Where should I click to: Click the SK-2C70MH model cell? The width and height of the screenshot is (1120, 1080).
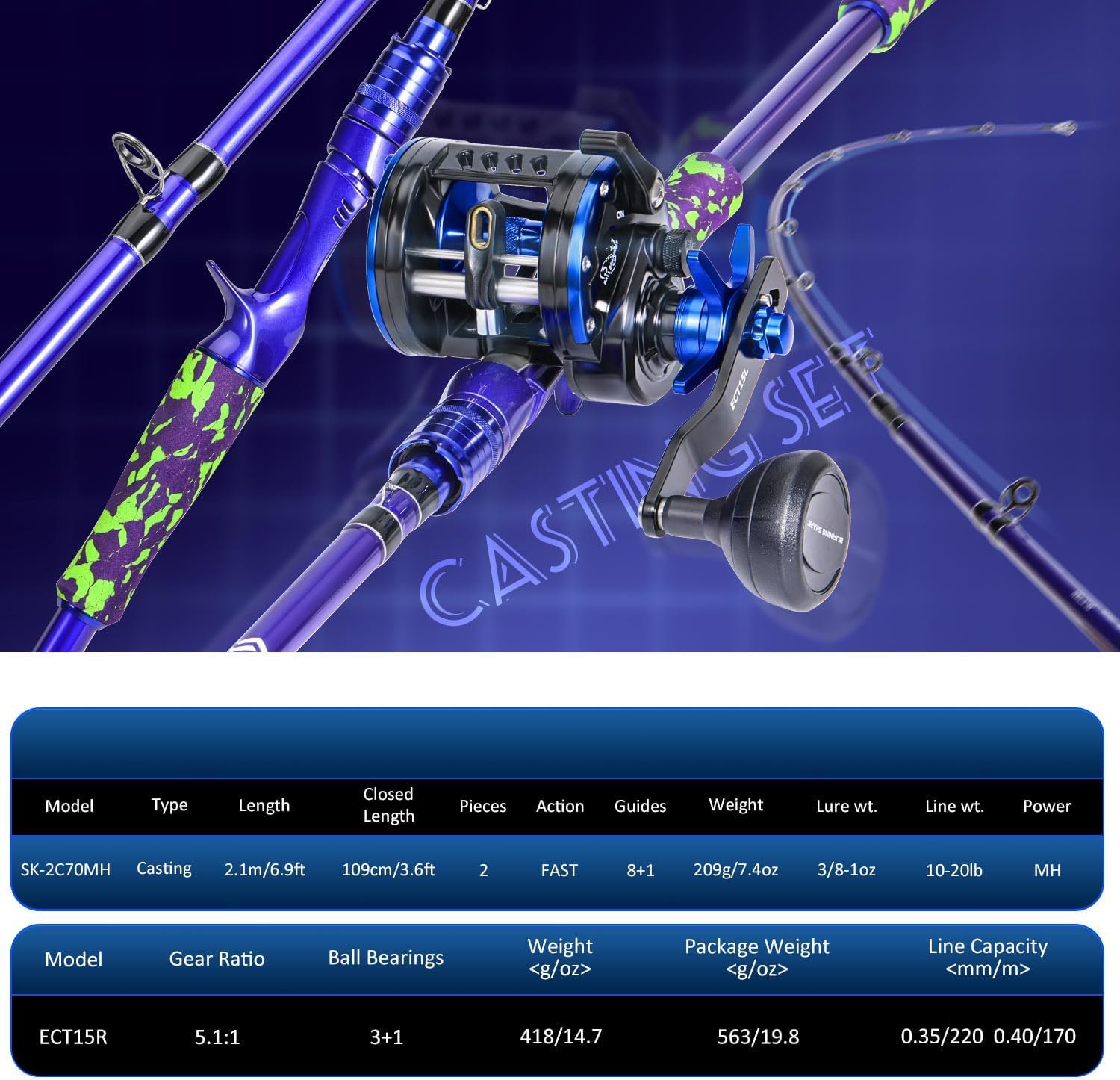(x=66, y=870)
